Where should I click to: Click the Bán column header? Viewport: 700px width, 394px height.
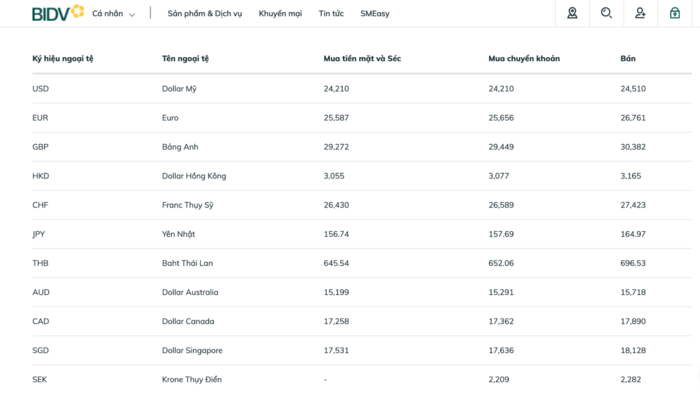click(628, 58)
